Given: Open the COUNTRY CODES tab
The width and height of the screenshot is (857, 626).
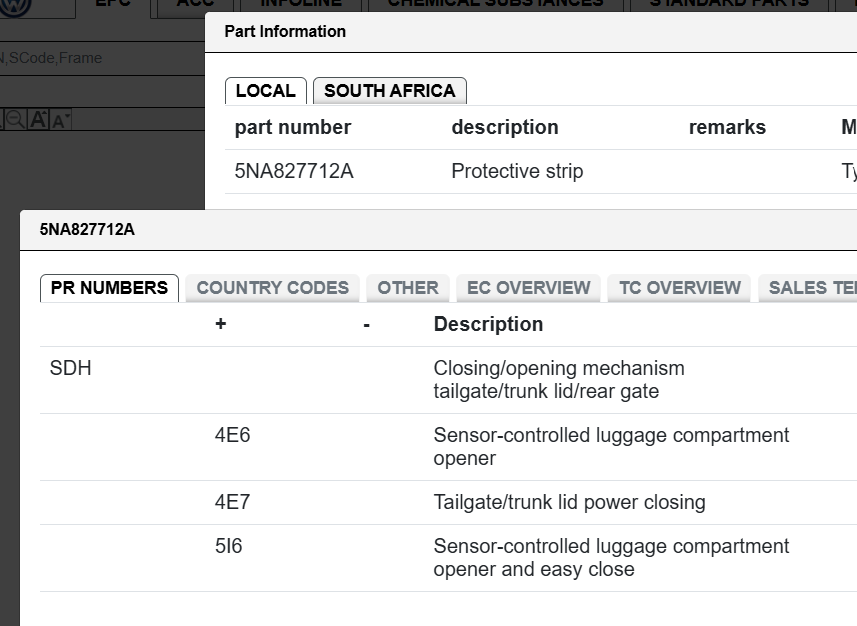Looking at the screenshot, I should 272,288.
